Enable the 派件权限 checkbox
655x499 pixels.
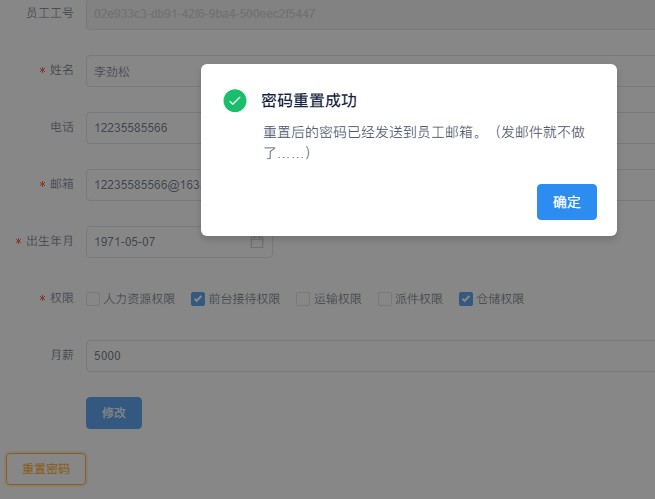click(385, 299)
